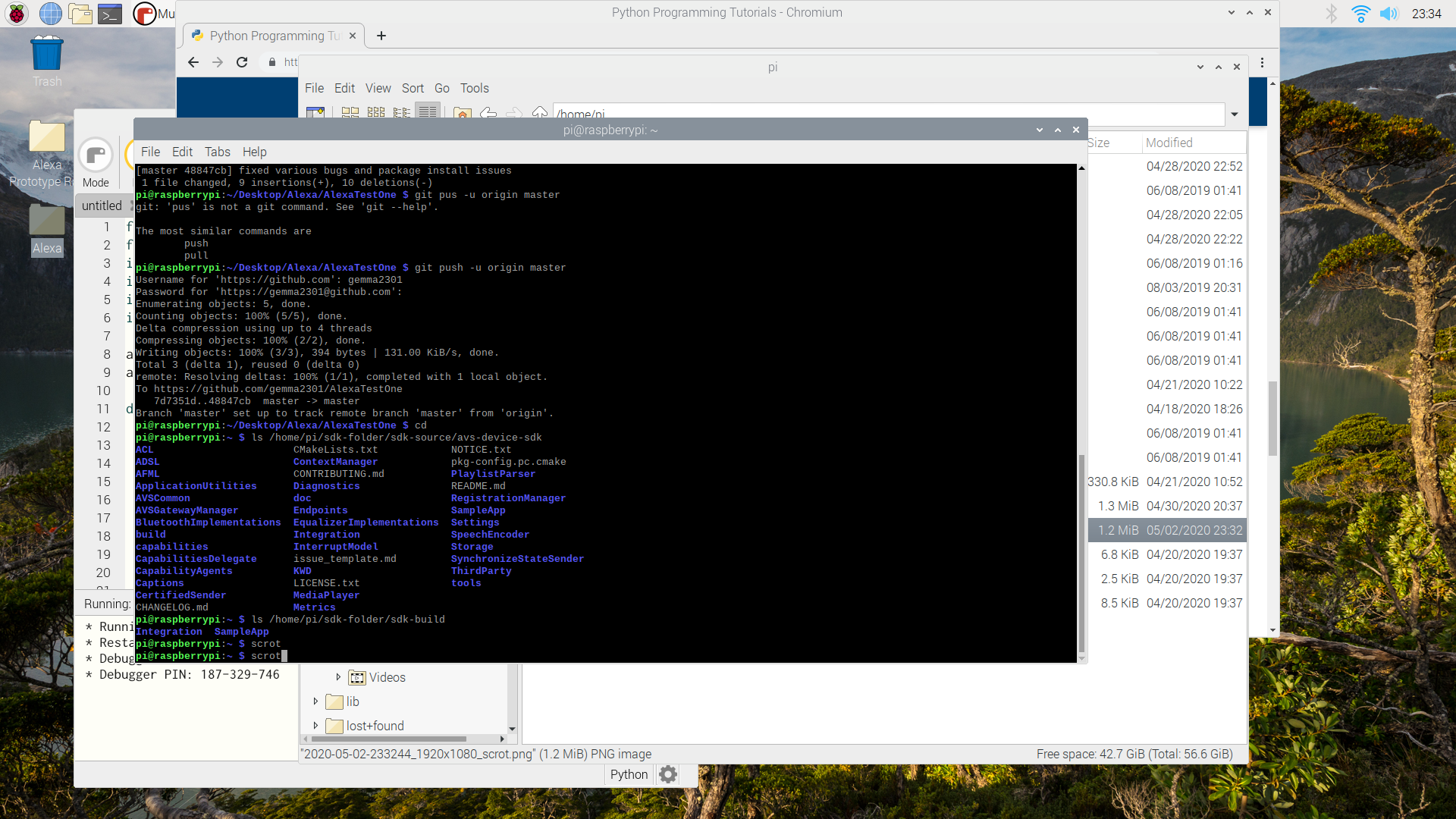Expand lost+found in the sidebar
The width and height of the screenshot is (1456, 819).
tap(315, 726)
